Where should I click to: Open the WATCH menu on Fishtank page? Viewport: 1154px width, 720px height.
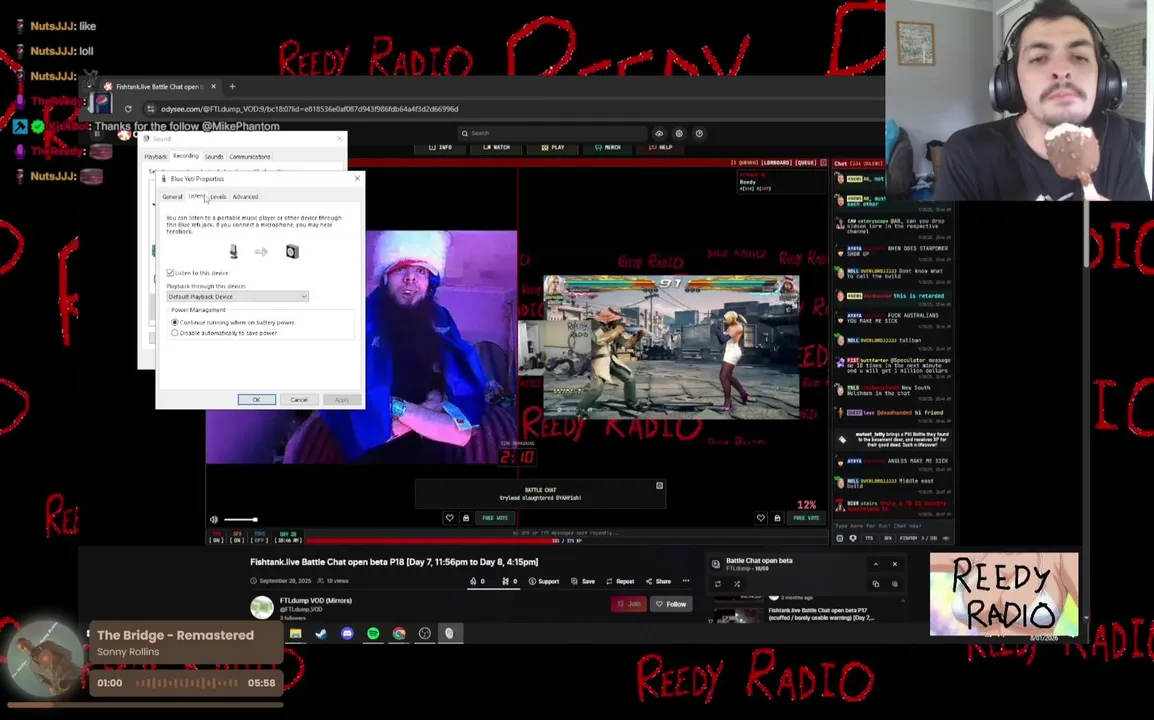pos(497,147)
